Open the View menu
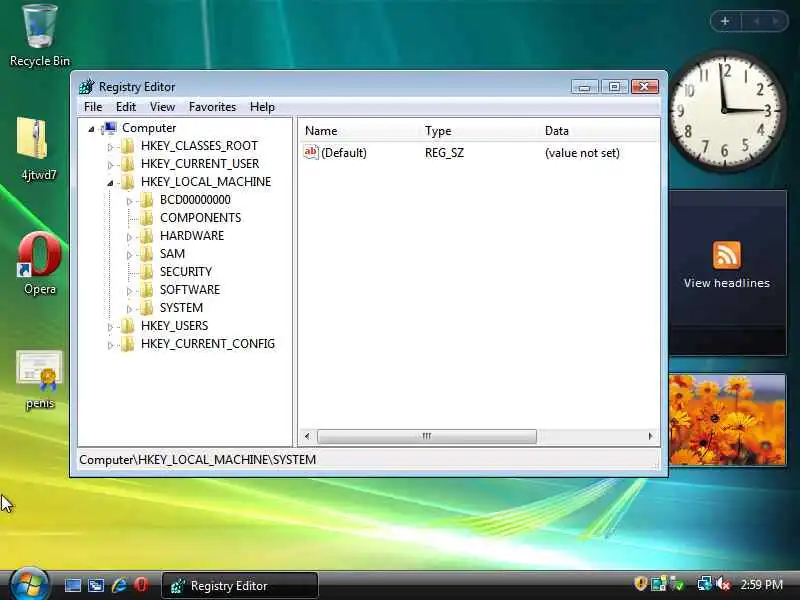800x600 pixels. (162, 107)
